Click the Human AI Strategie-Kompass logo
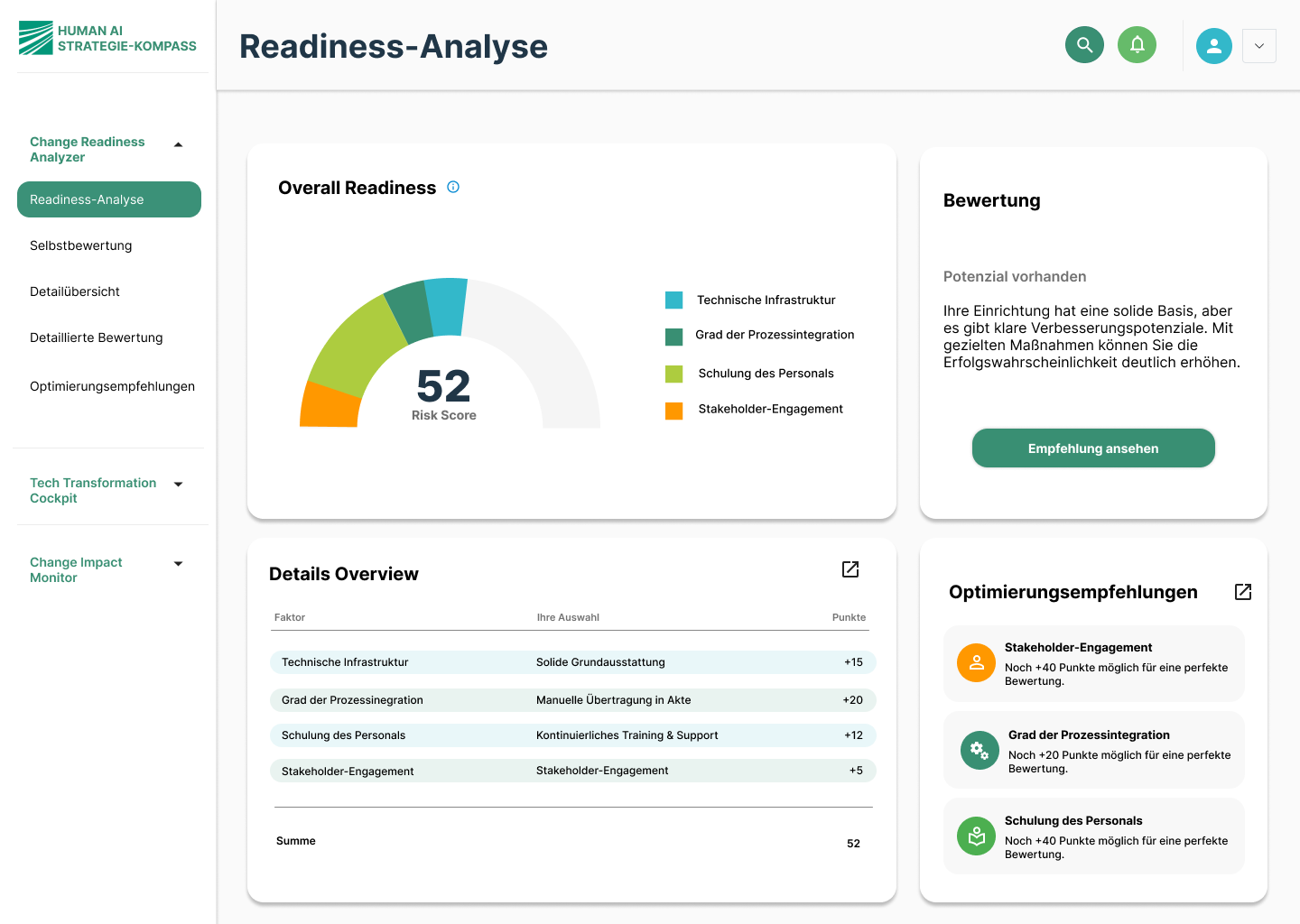Screen dimensions: 1300x924 (x=108, y=39)
